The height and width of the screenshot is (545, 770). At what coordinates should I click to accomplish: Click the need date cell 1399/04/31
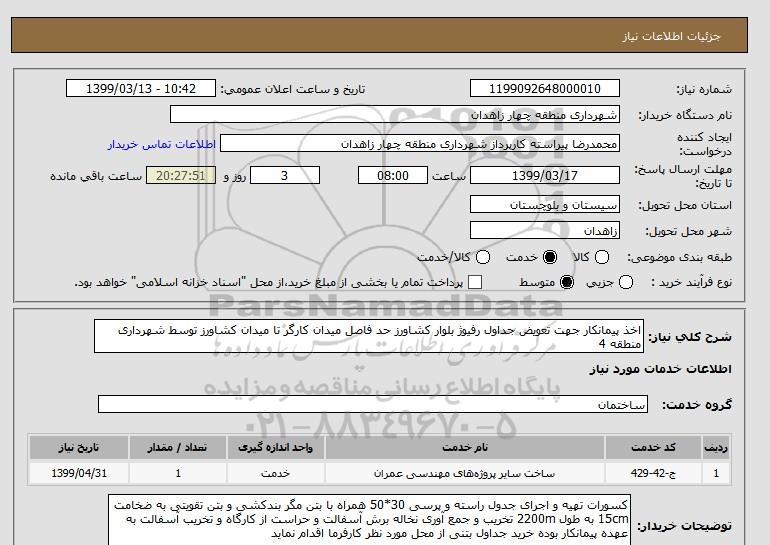pos(79,473)
